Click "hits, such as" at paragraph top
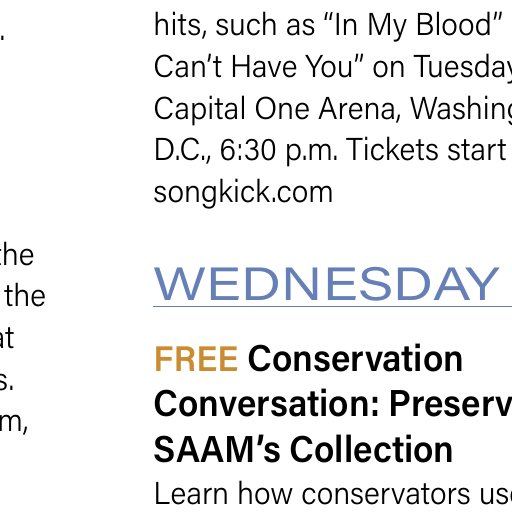The width and height of the screenshot is (512, 512). [234, 26]
